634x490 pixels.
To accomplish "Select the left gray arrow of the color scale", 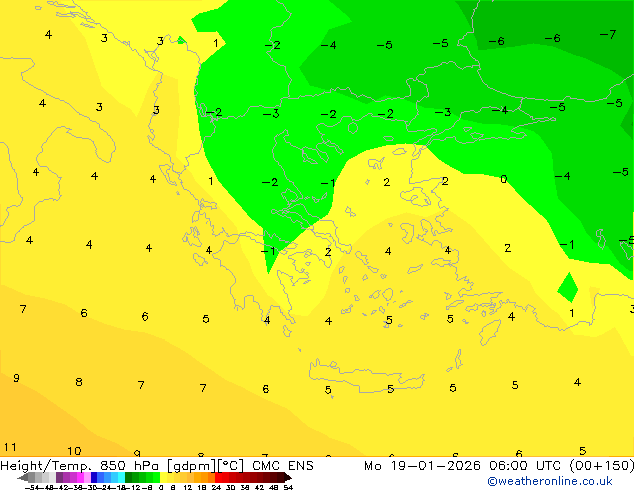I will click(23, 478).
